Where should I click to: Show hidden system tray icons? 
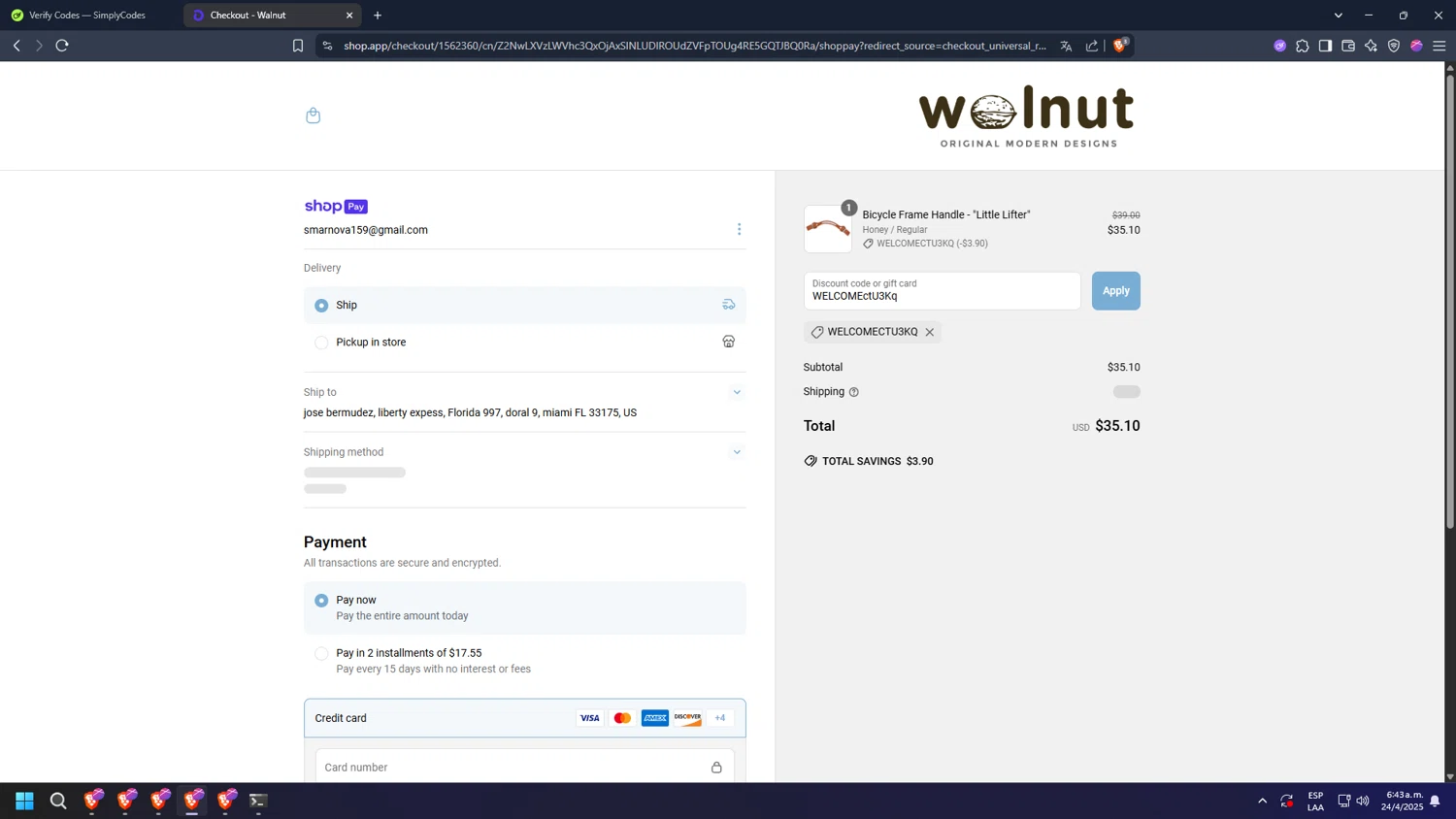pyautogui.click(x=1262, y=801)
